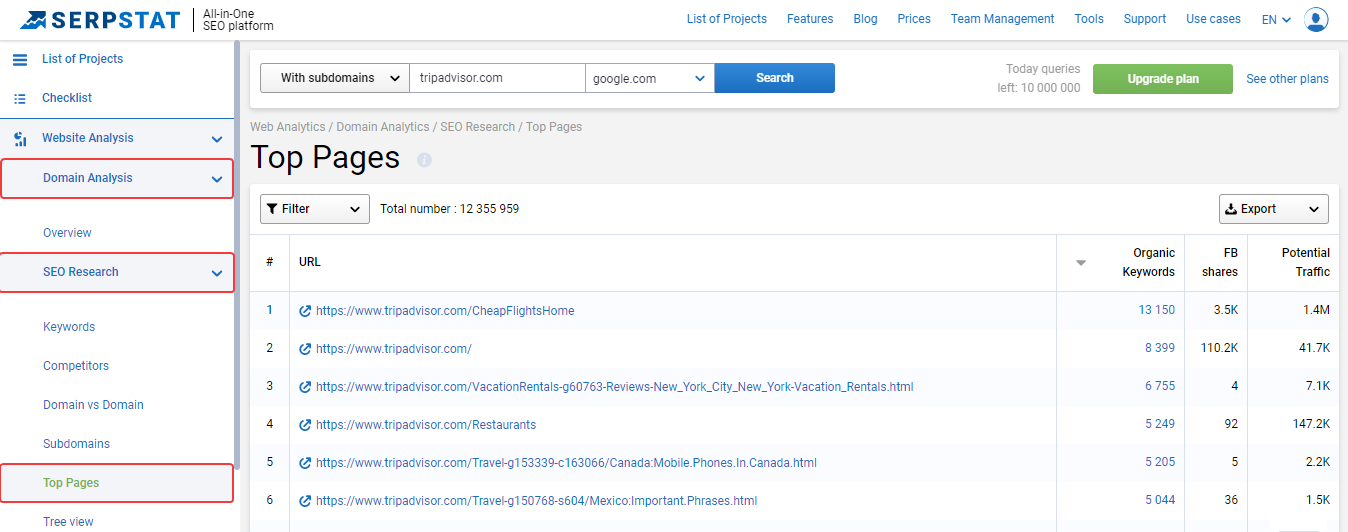Screen dimensions: 1348x532
Task: Click the blue Search button
Action: 775,78
